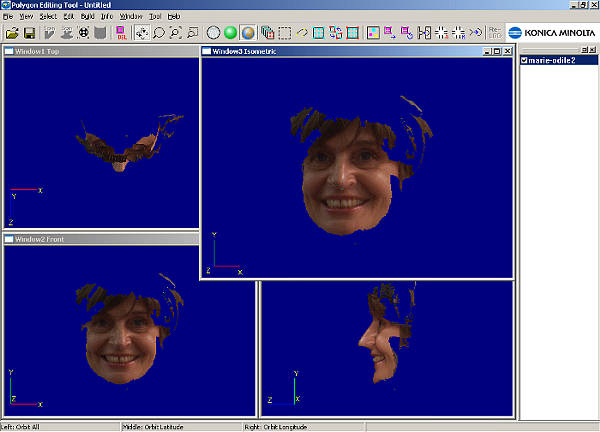Open the Window menu
Image resolution: width=600 pixels, height=432 pixels.
click(130, 17)
